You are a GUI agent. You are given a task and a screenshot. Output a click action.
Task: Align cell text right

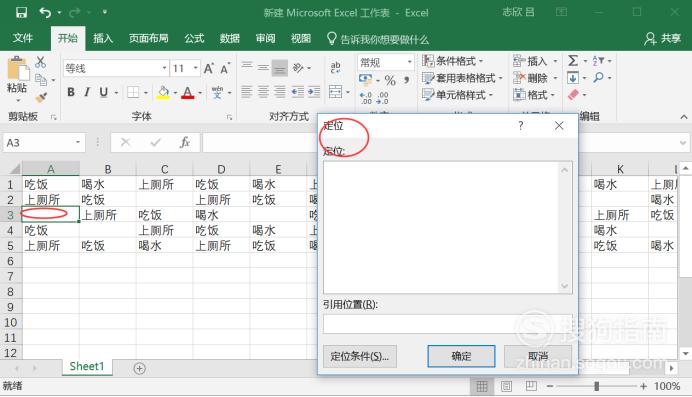point(279,92)
